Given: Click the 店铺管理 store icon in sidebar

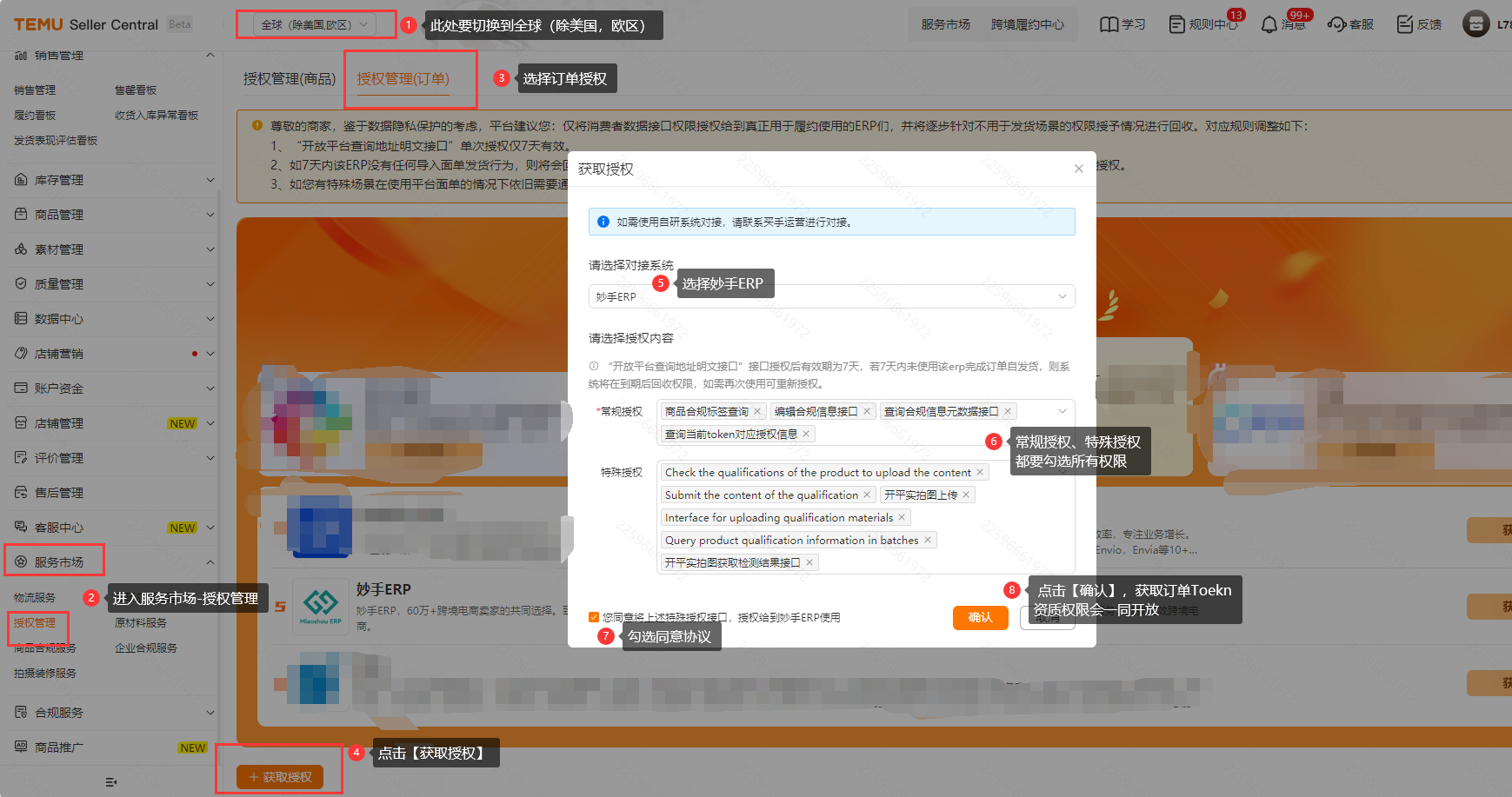Looking at the screenshot, I should (21, 423).
